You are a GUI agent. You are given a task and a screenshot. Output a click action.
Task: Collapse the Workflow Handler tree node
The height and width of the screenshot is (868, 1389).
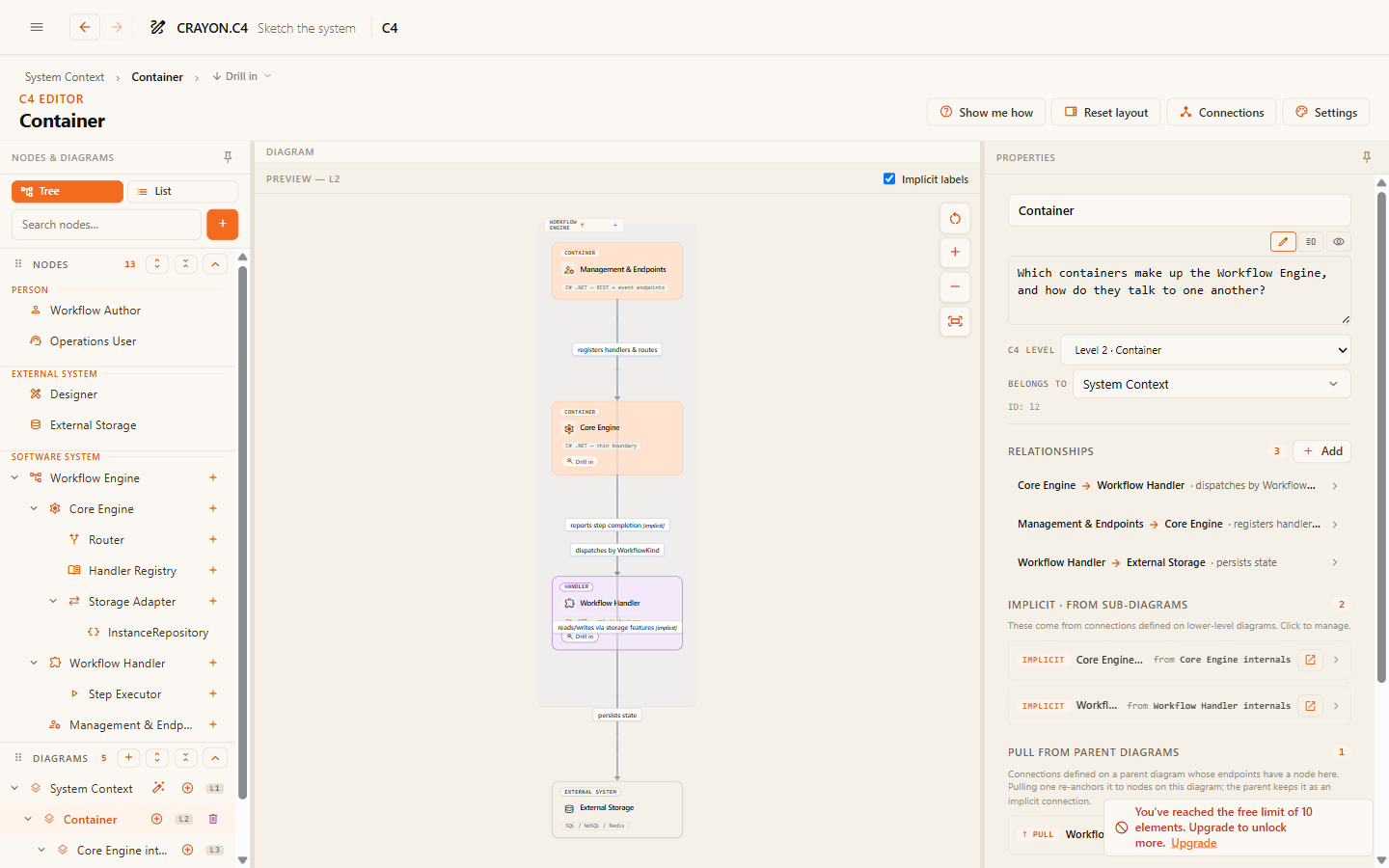pyautogui.click(x=34, y=663)
